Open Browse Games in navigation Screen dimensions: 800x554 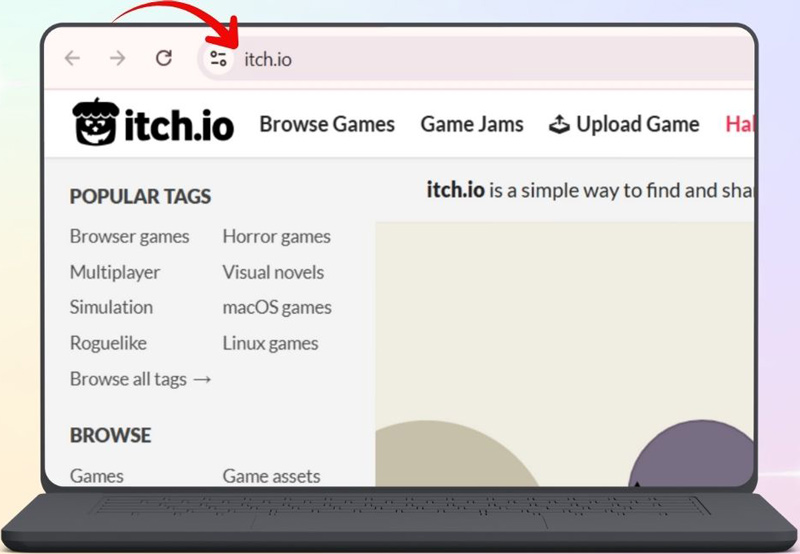[327, 124]
